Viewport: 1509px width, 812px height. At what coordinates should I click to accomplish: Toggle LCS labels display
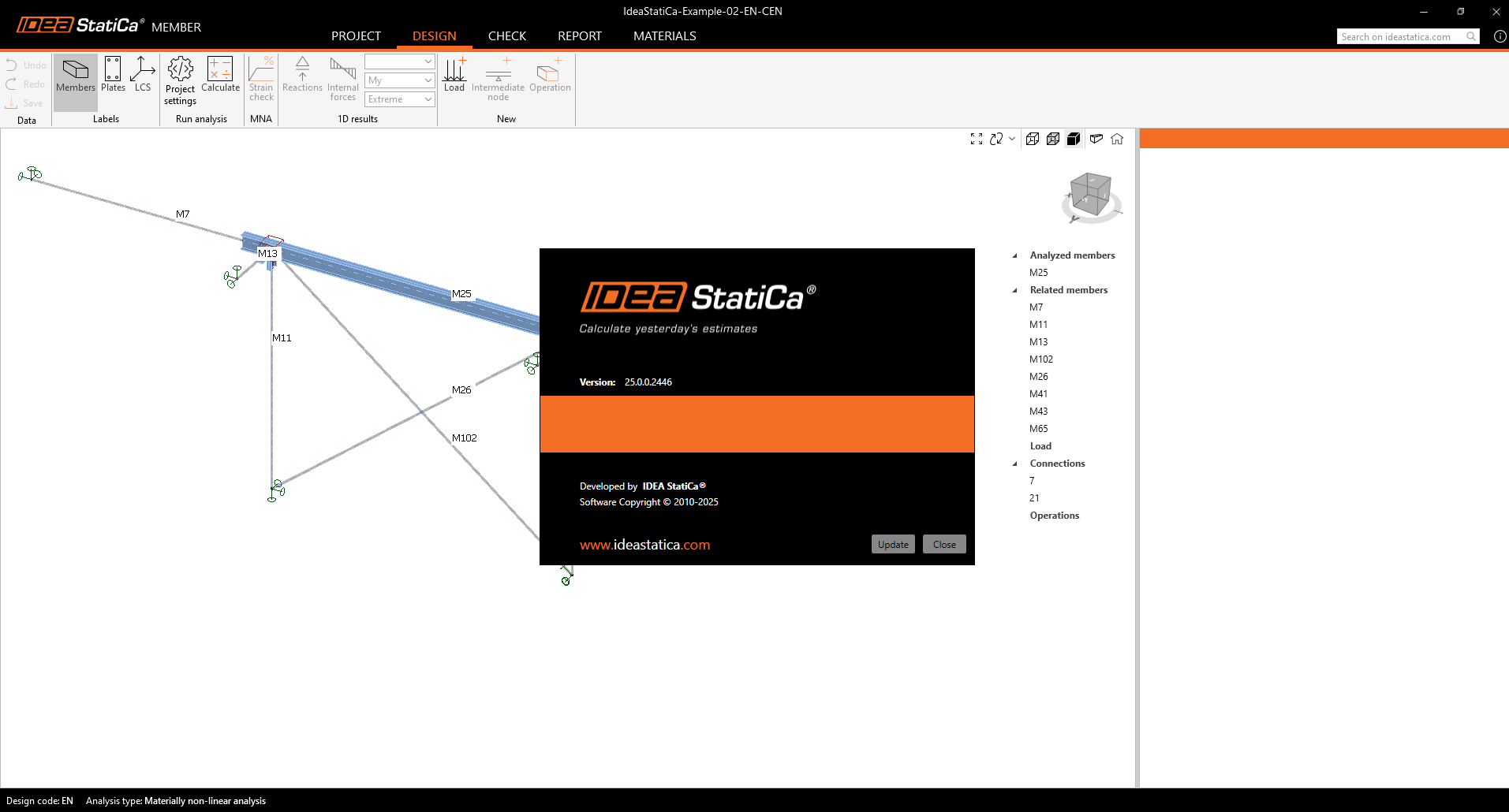(x=143, y=76)
